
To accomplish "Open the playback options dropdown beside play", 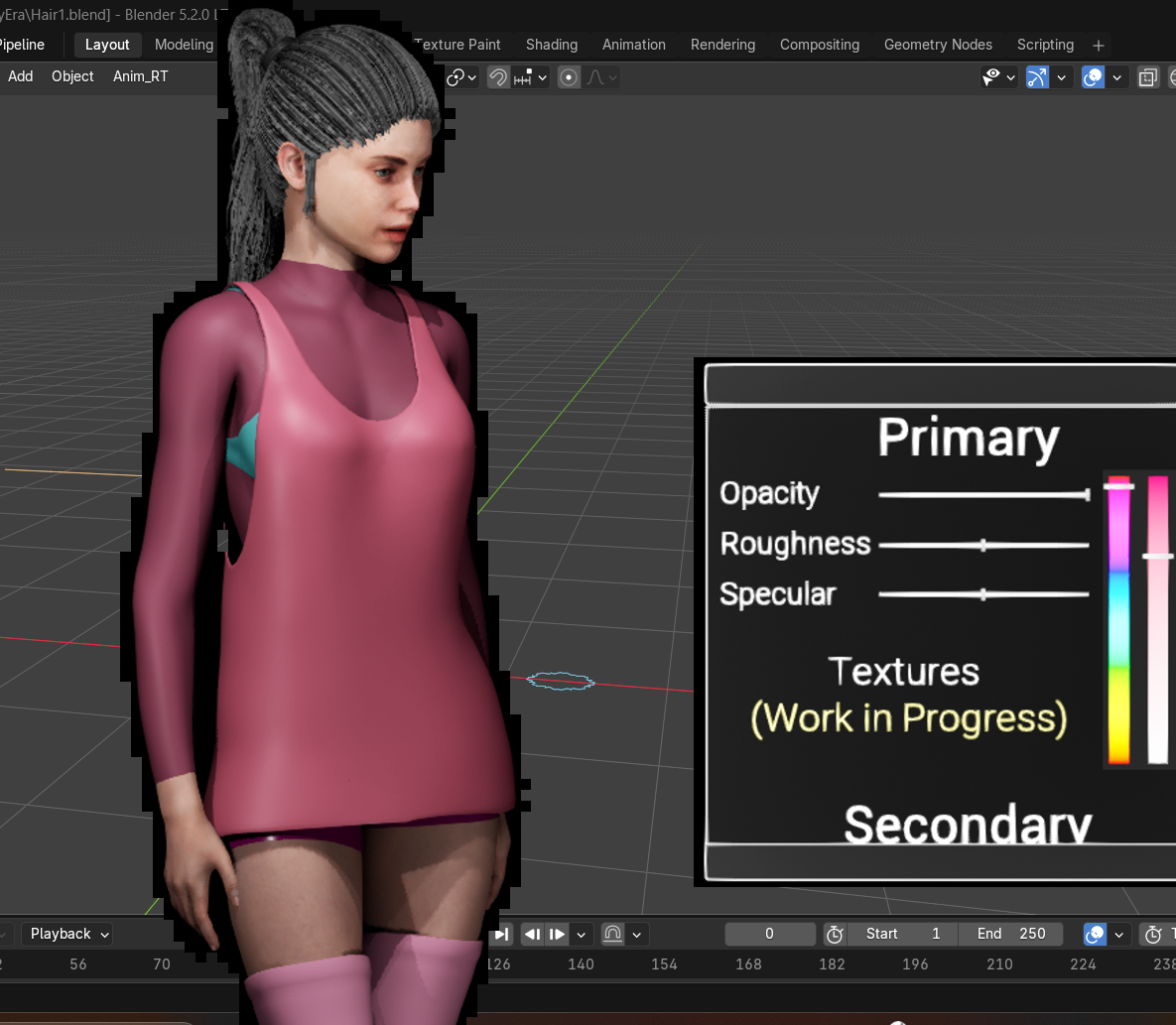I will (582, 935).
